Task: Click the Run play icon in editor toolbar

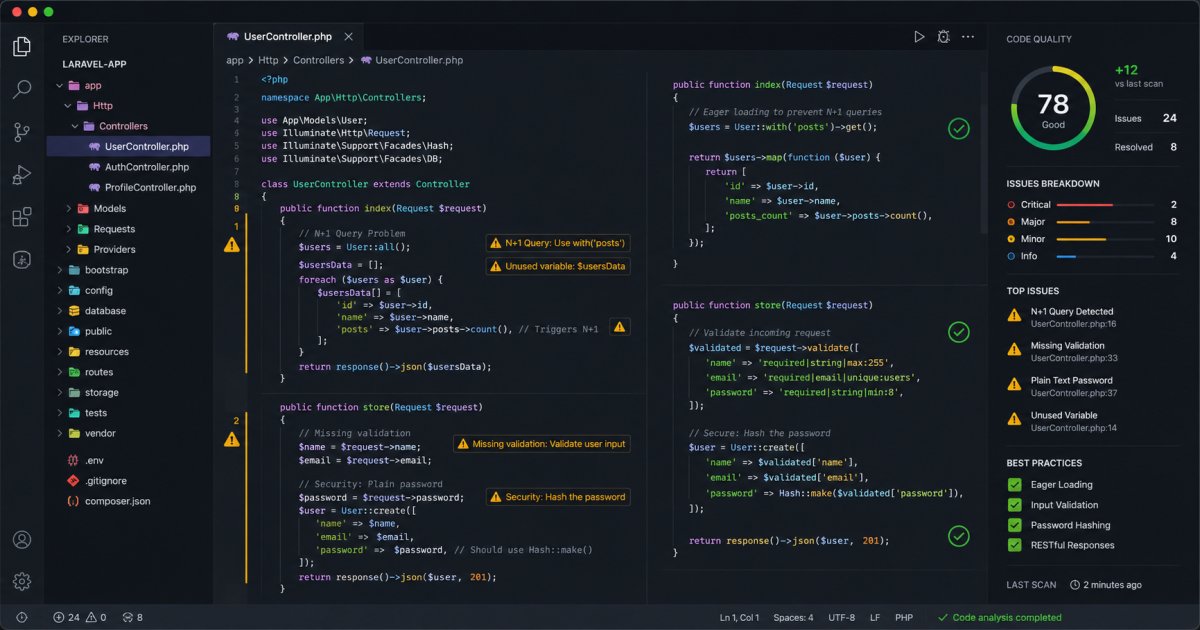Action: [919, 37]
